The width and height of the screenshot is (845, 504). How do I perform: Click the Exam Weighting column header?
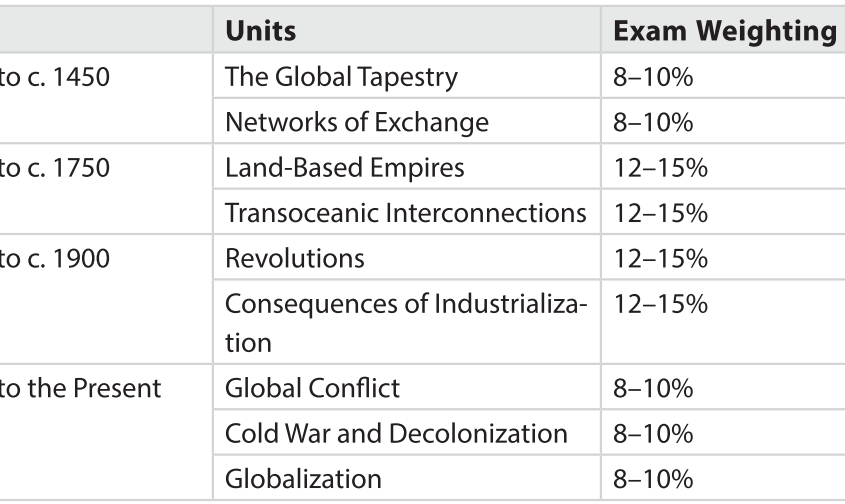pos(724,31)
